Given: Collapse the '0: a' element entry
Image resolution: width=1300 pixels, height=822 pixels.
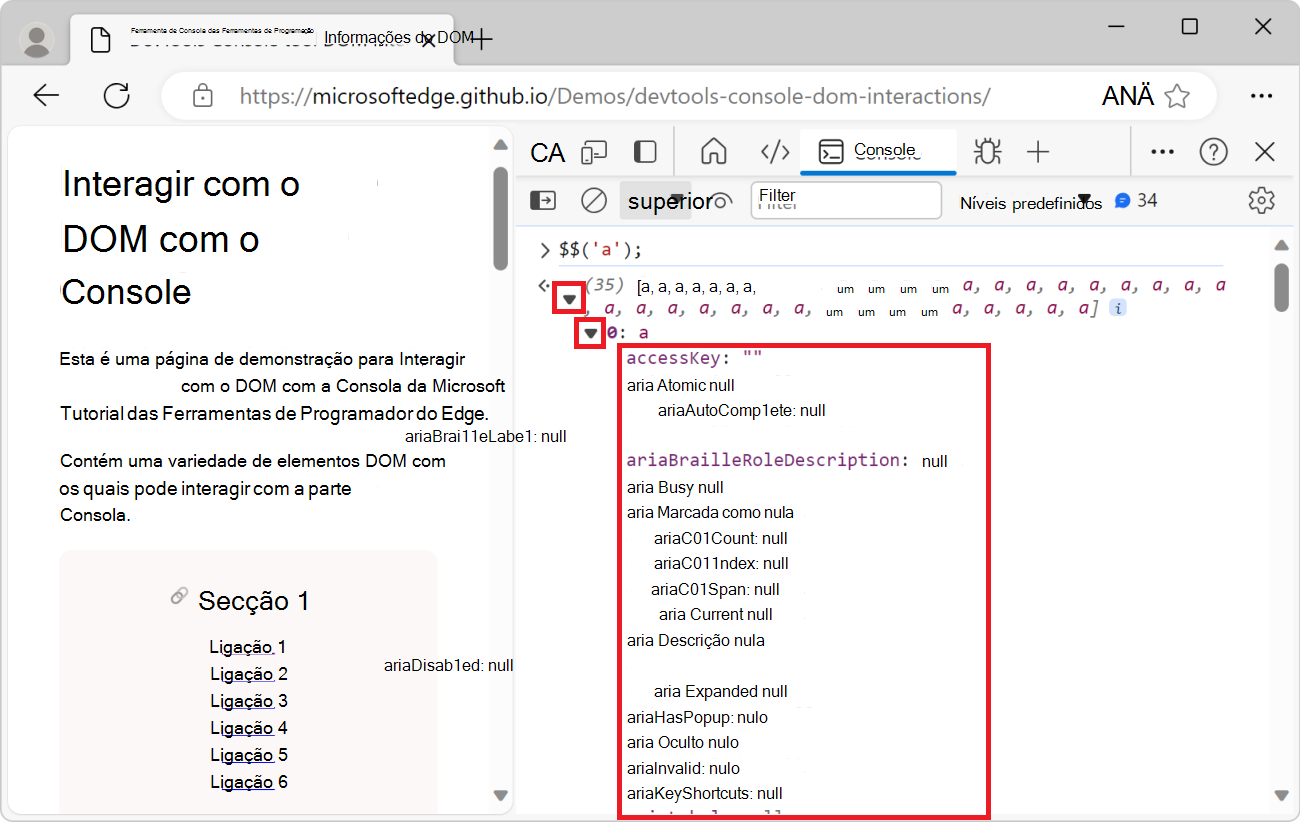Looking at the screenshot, I should (591, 332).
